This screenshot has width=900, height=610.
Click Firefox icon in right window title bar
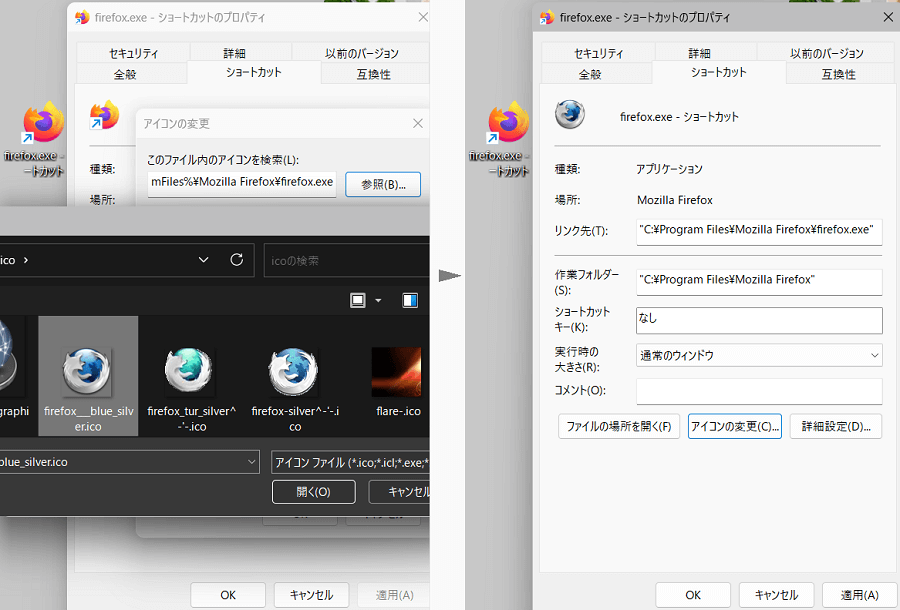point(548,17)
